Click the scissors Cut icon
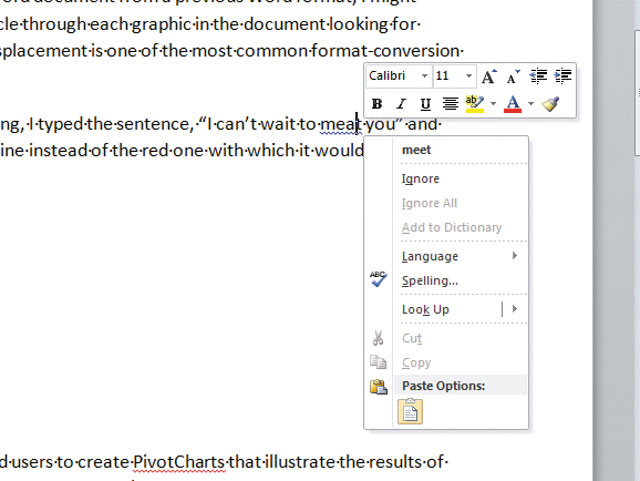This screenshot has width=640, height=481. tap(378, 338)
